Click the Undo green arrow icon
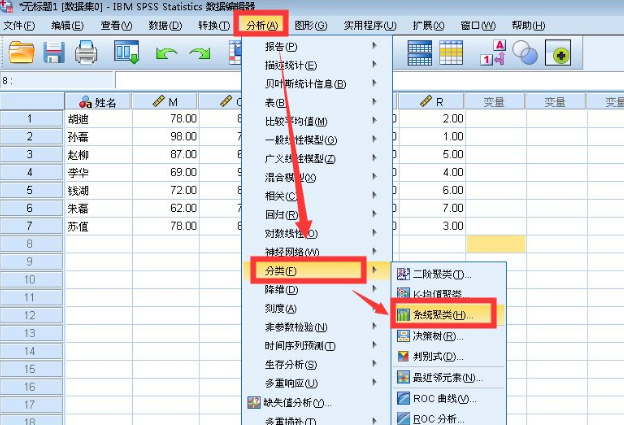Image resolution: width=624 pixels, height=425 pixels. (166, 53)
